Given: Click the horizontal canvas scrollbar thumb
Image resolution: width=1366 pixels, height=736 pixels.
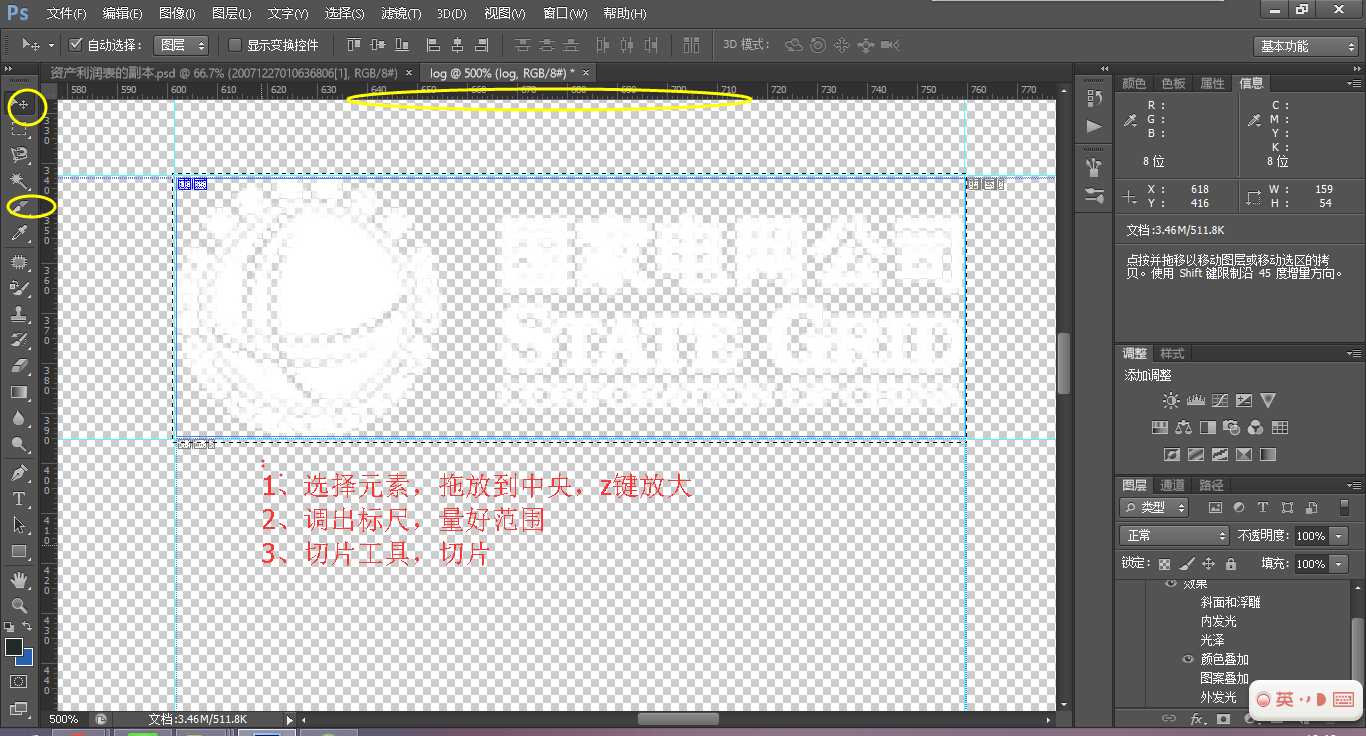Looking at the screenshot, I should [678, 719].
